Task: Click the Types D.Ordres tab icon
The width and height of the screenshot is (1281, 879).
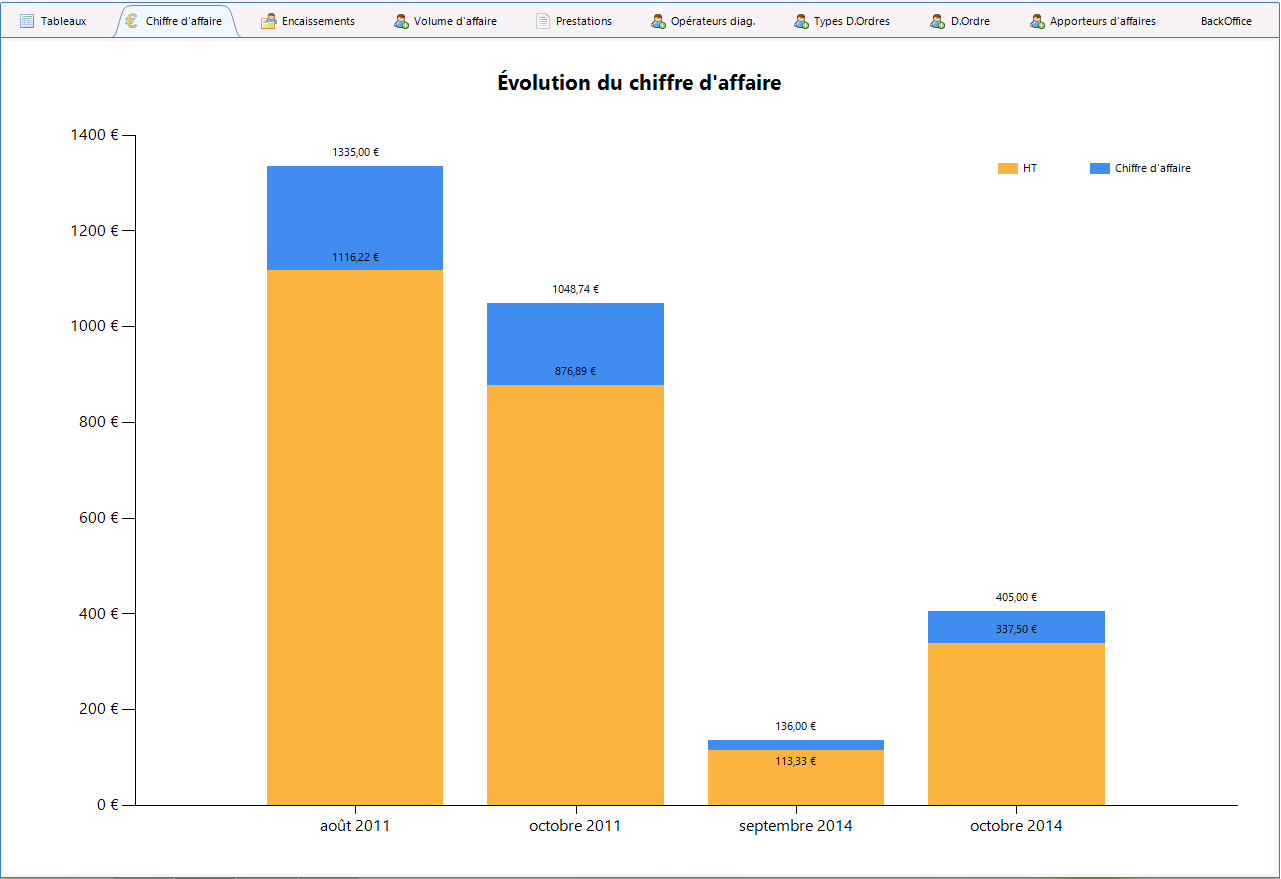Action: coord(801,21)
